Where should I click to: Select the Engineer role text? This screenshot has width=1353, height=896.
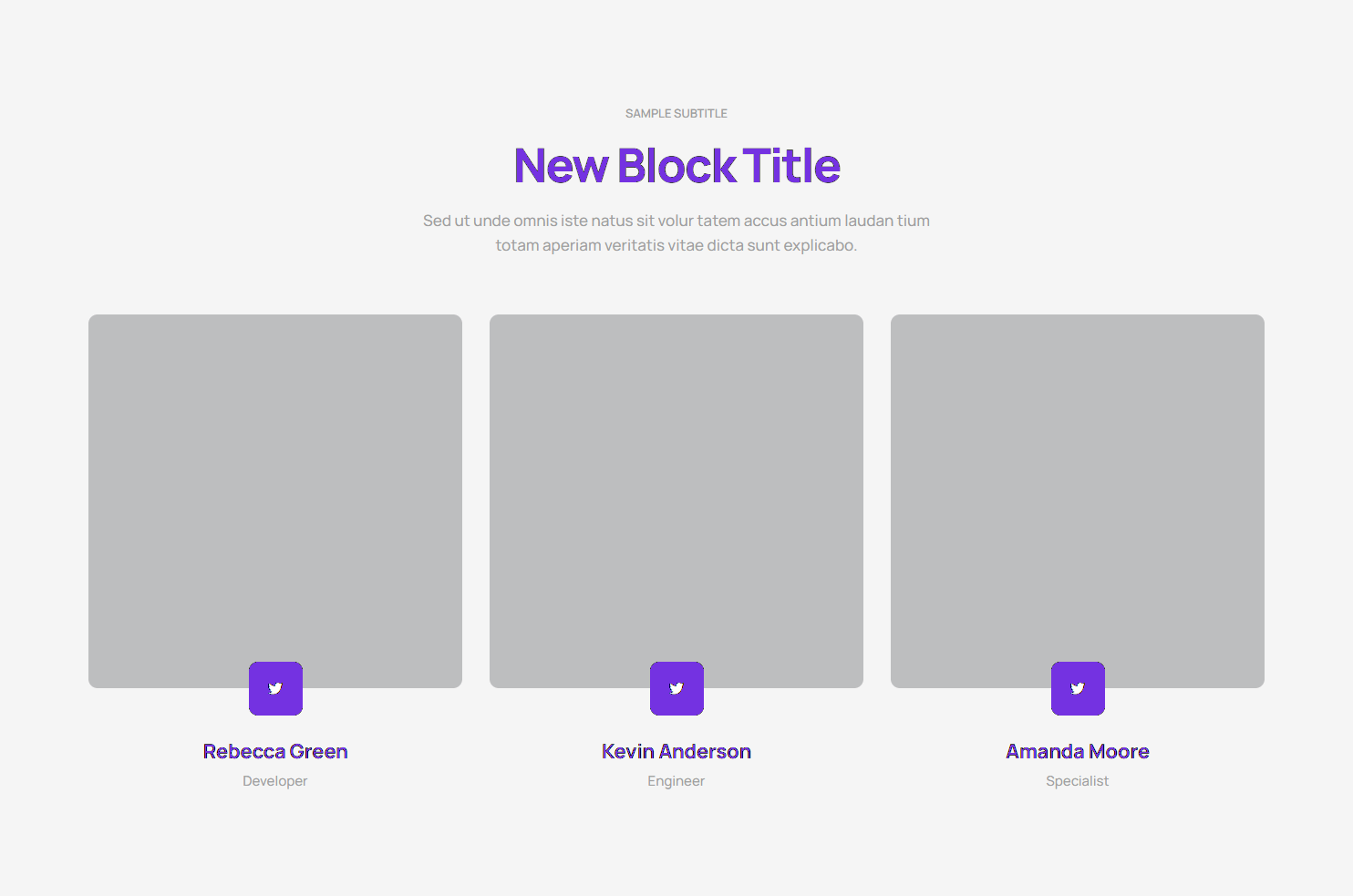pyautogui.click(x=676, y=781)
